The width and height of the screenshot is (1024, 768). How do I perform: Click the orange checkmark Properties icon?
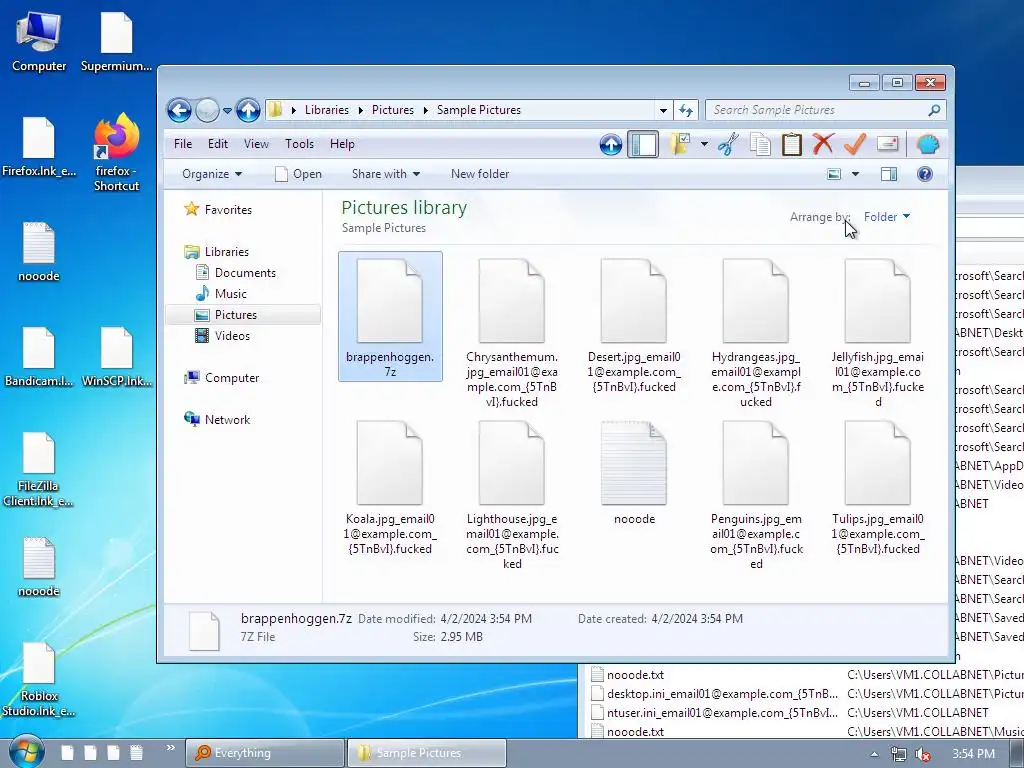854,144
